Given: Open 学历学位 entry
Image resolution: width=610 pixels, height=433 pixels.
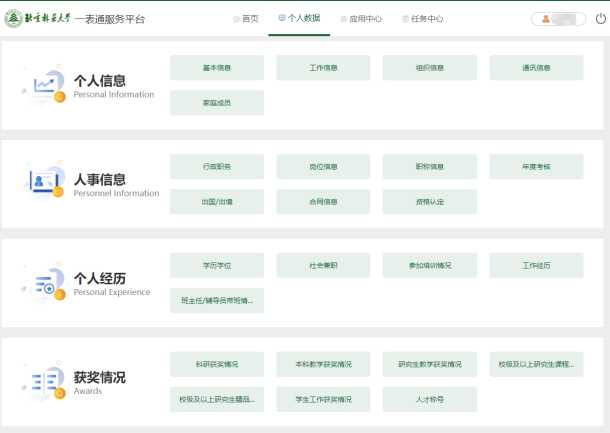Looking at the screenshot, I should click(217, 265).
